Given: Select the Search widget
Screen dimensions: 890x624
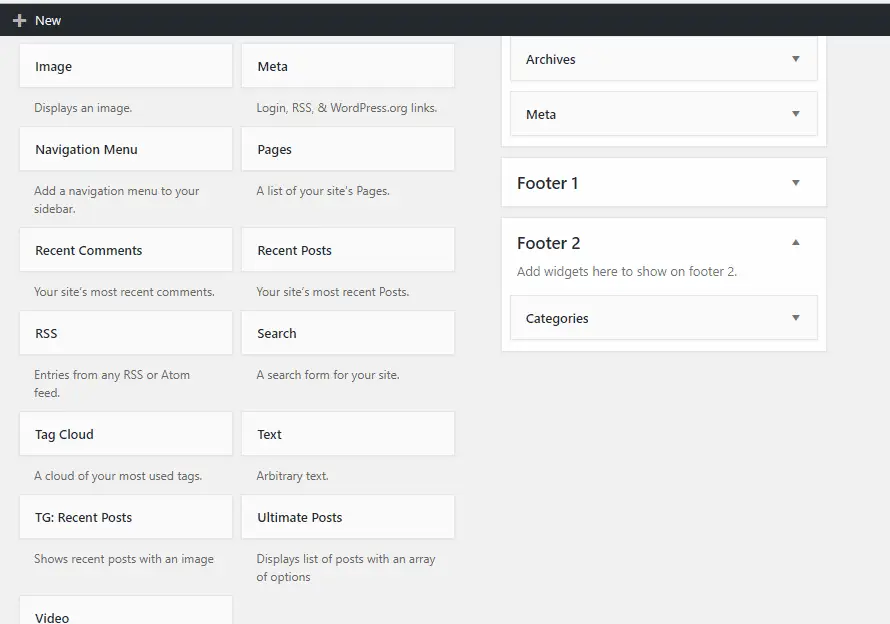Looking at the screenshot, I should click(348, 333).
